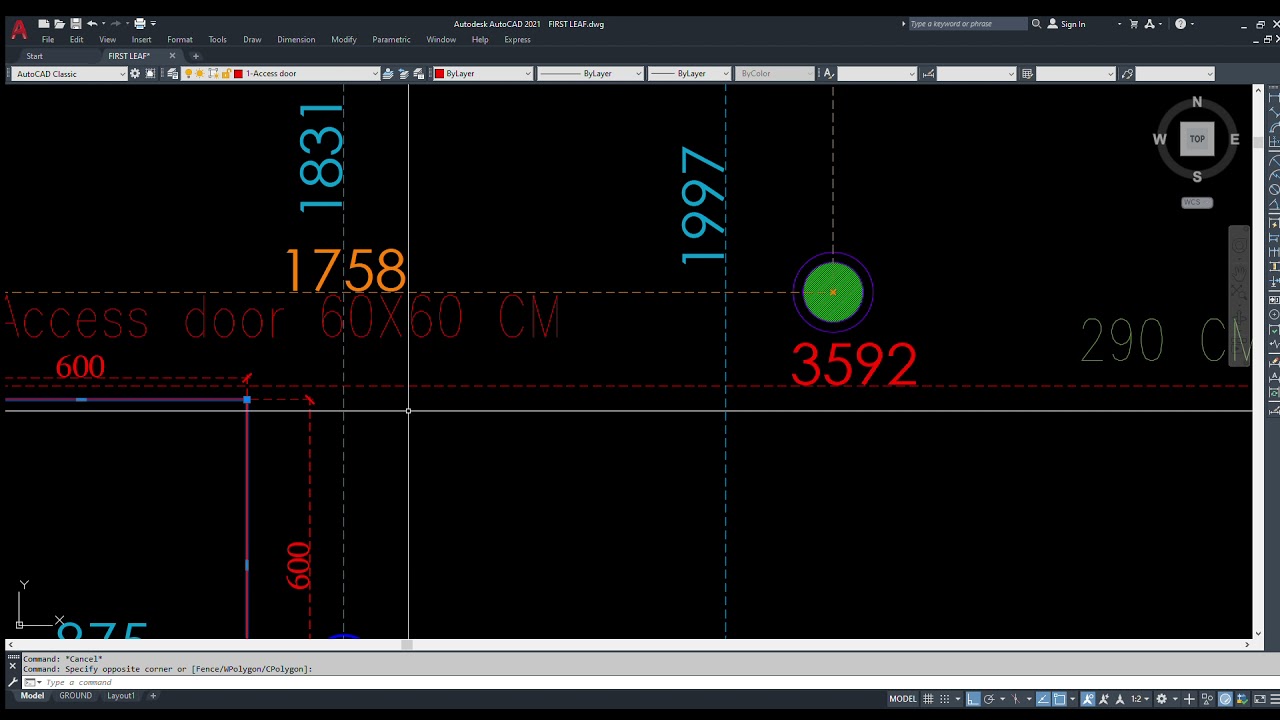Open the Draw menu

pyautogui.click(x=252, y=40)
